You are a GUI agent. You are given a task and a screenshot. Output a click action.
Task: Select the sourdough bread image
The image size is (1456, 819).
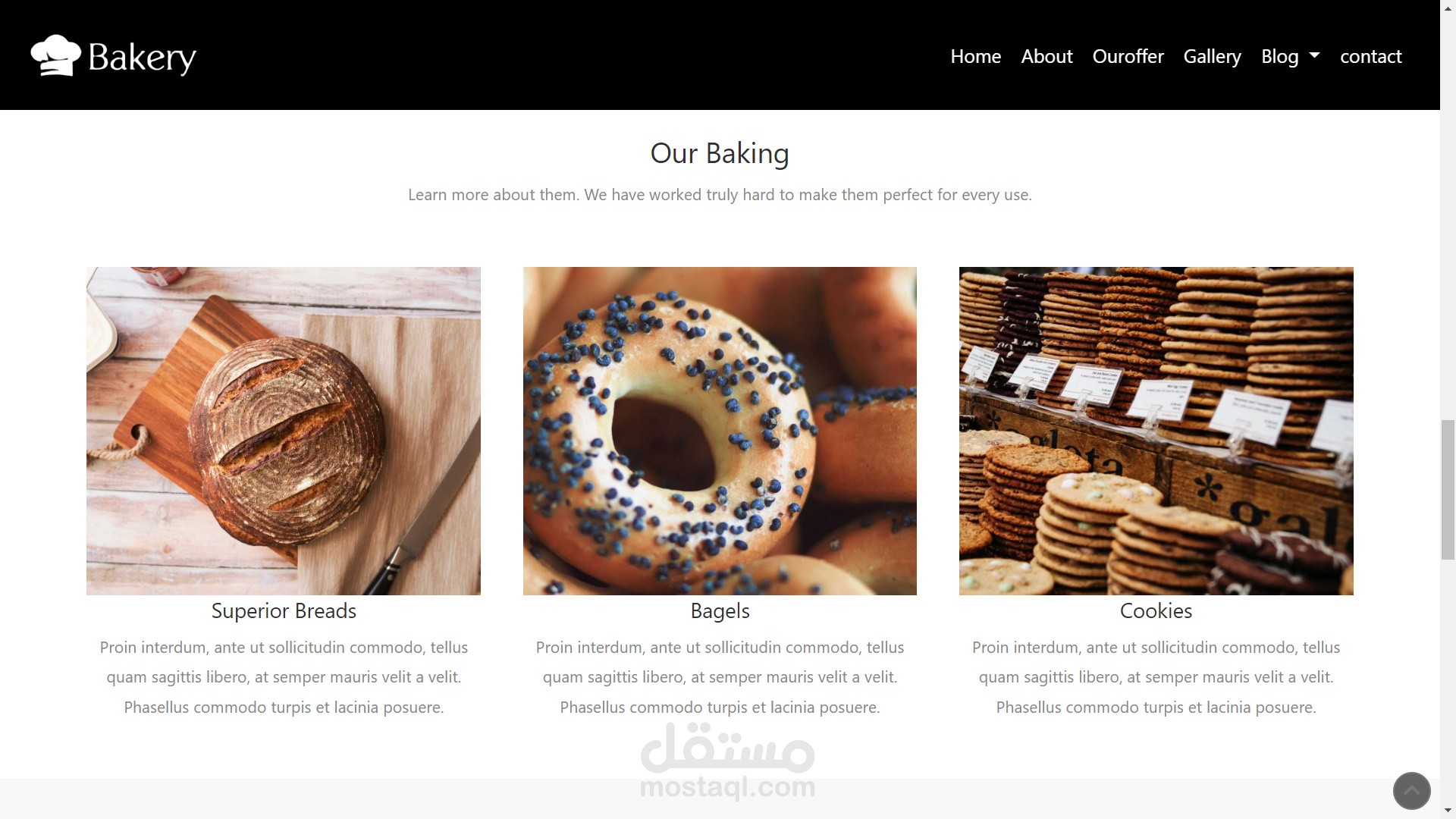(284, 431)
